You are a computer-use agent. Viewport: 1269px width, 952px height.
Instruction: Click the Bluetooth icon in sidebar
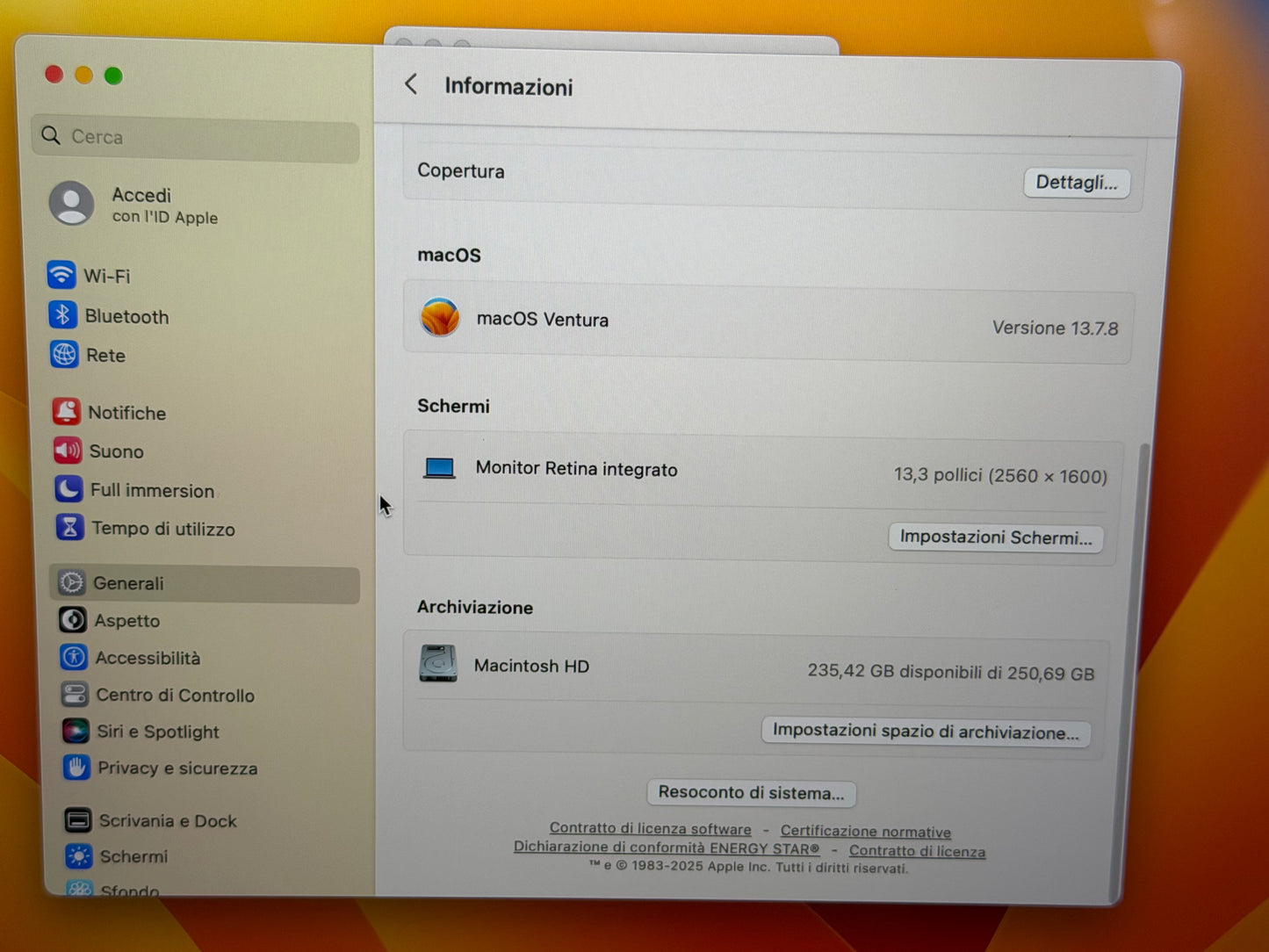tap(62, 314)
